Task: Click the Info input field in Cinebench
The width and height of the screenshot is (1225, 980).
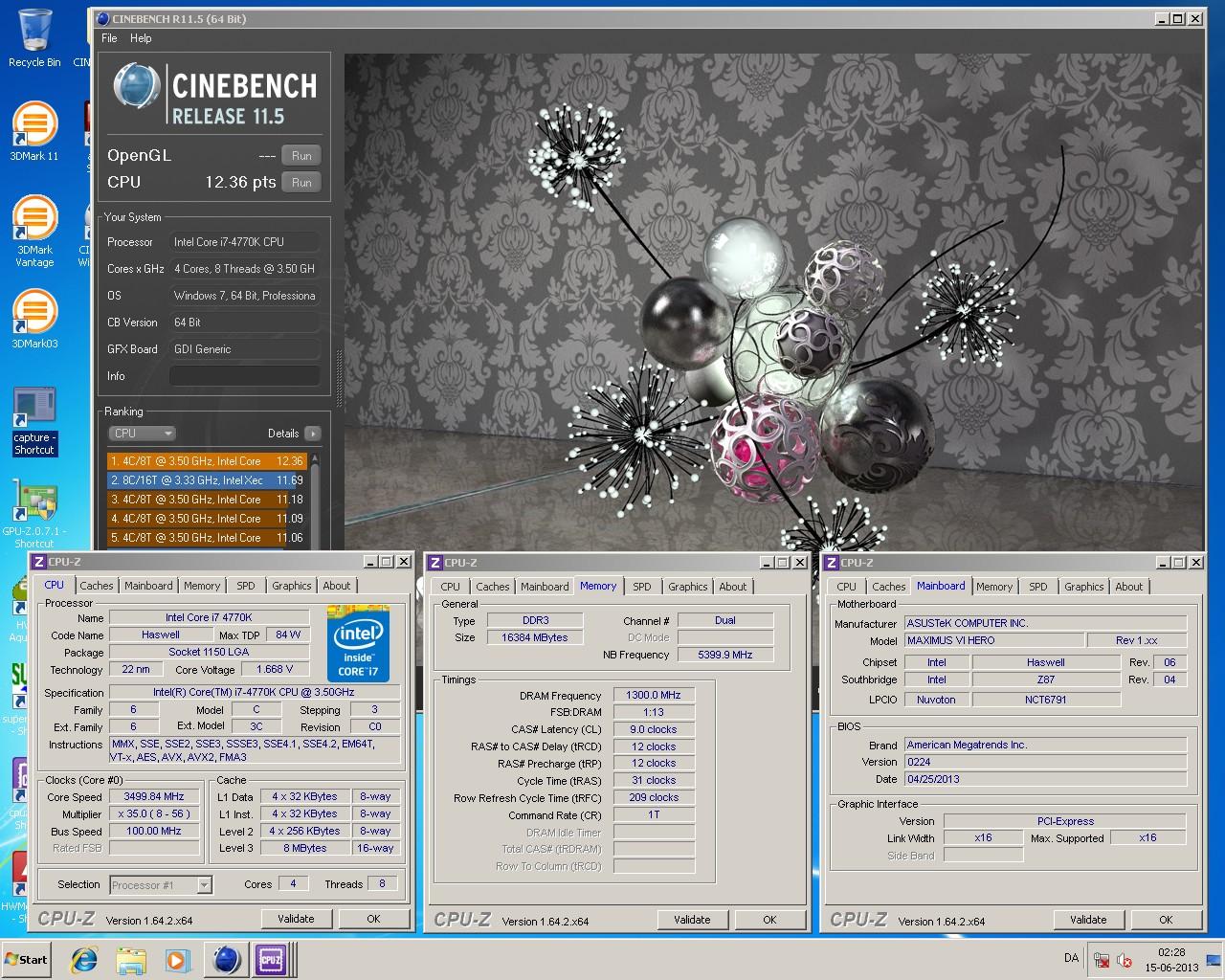Action: click(245, 376)
